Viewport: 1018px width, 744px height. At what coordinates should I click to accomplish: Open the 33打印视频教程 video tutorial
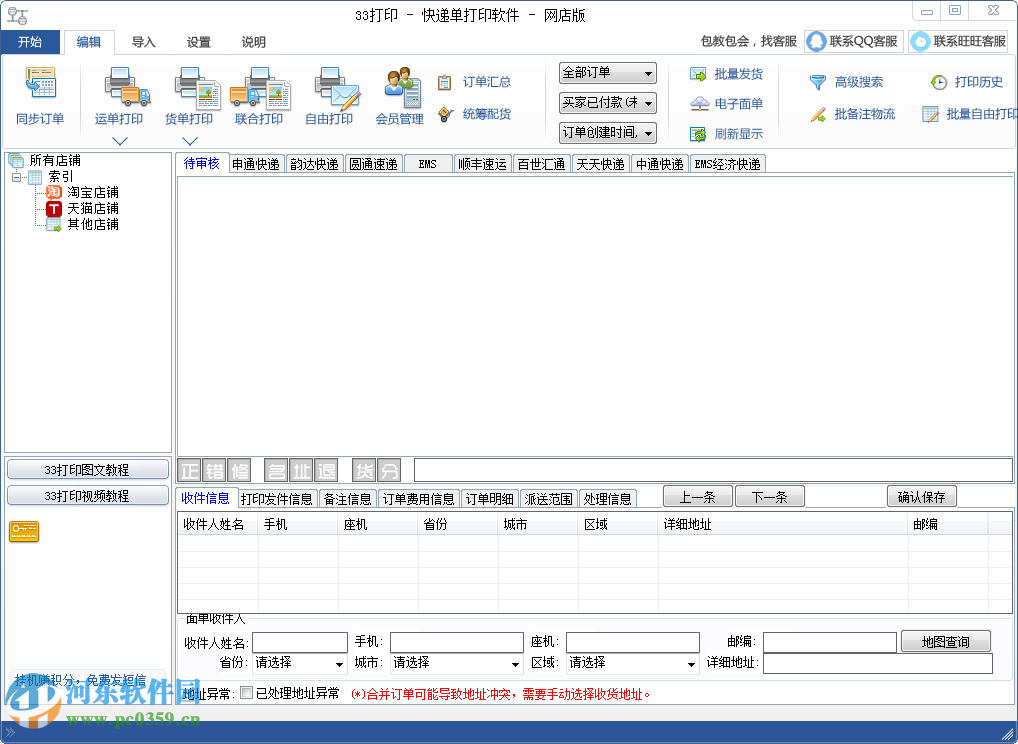(x=87, y=495)
